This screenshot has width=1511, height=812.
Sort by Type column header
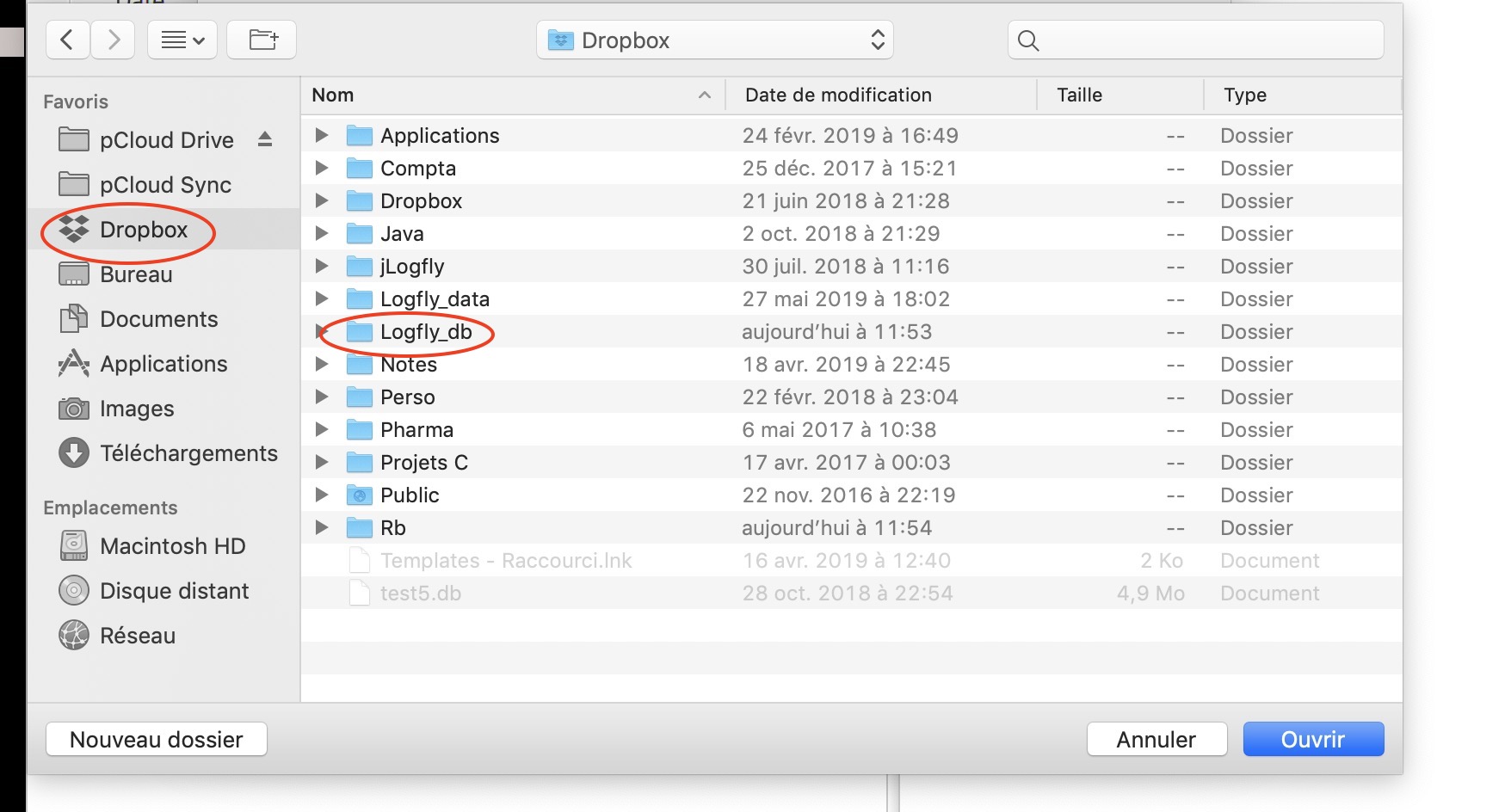point(1303,95)
